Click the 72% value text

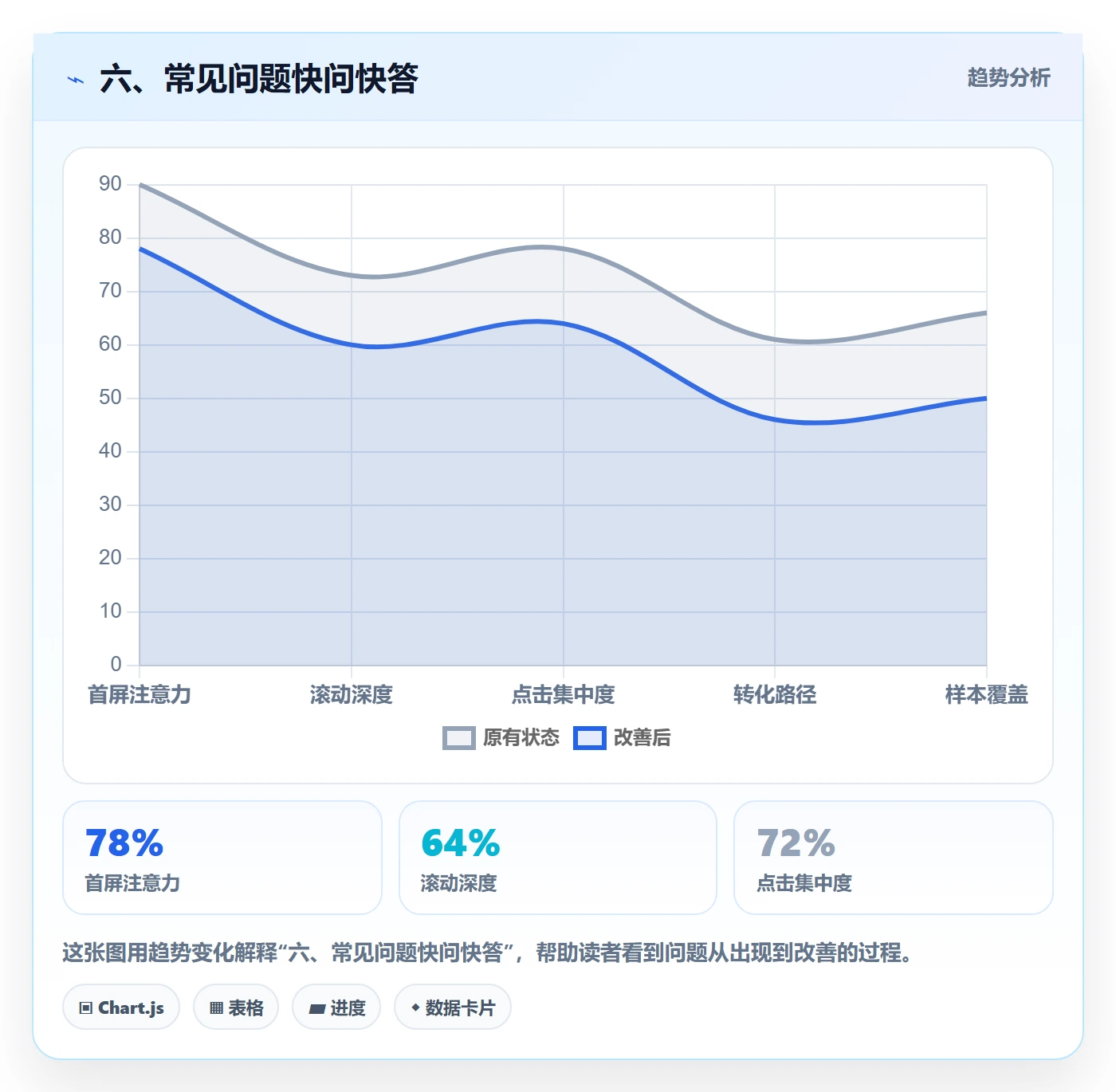796,843
